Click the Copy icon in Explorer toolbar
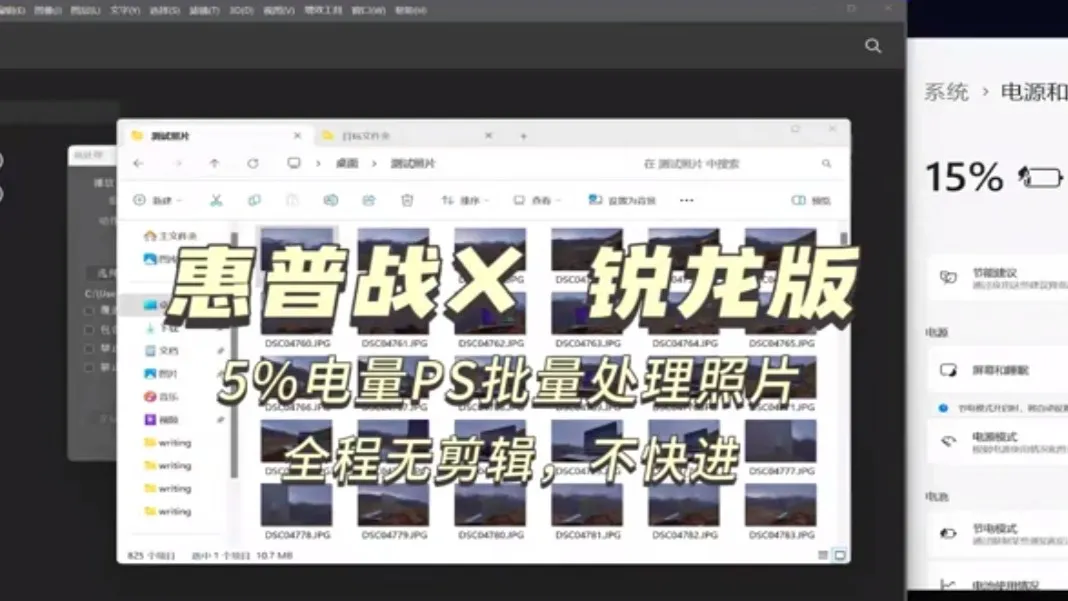The image size is (1068, 601). 254,200
